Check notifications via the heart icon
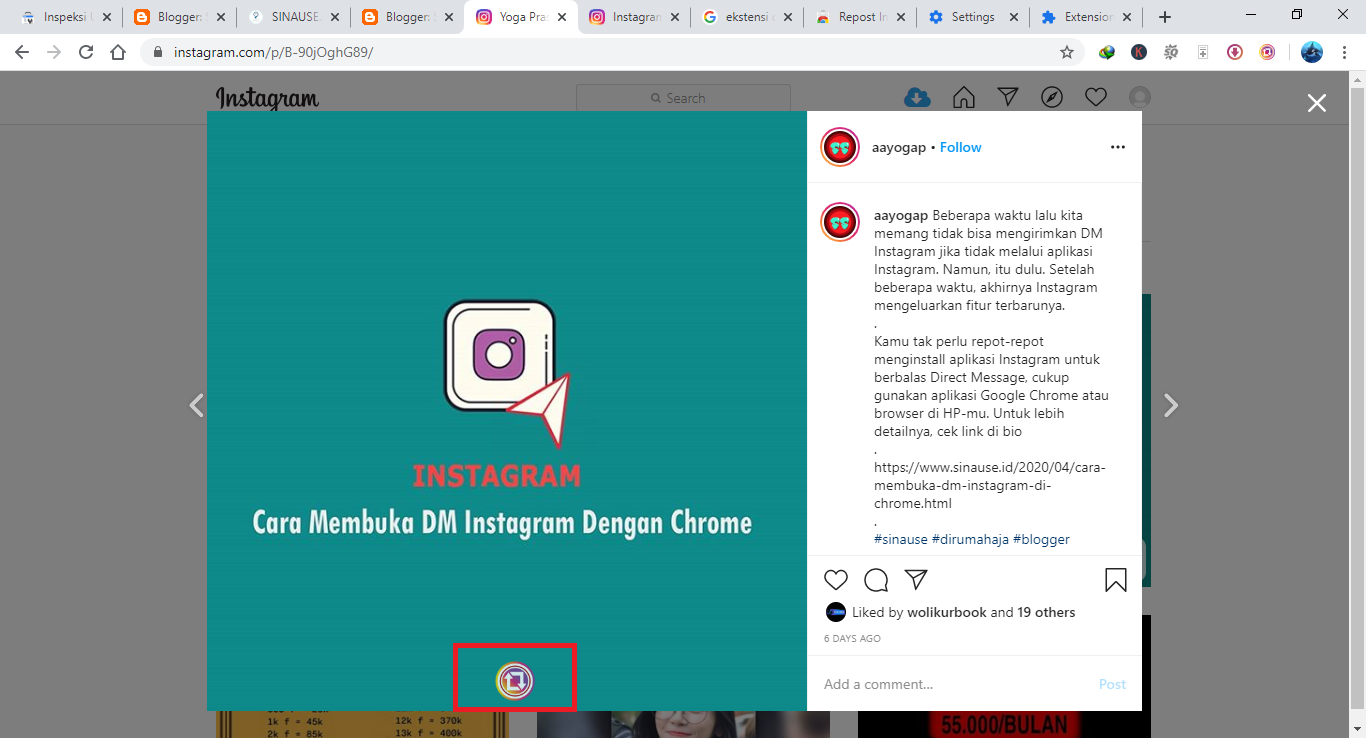1366x738 pixels. [1095, 96]
